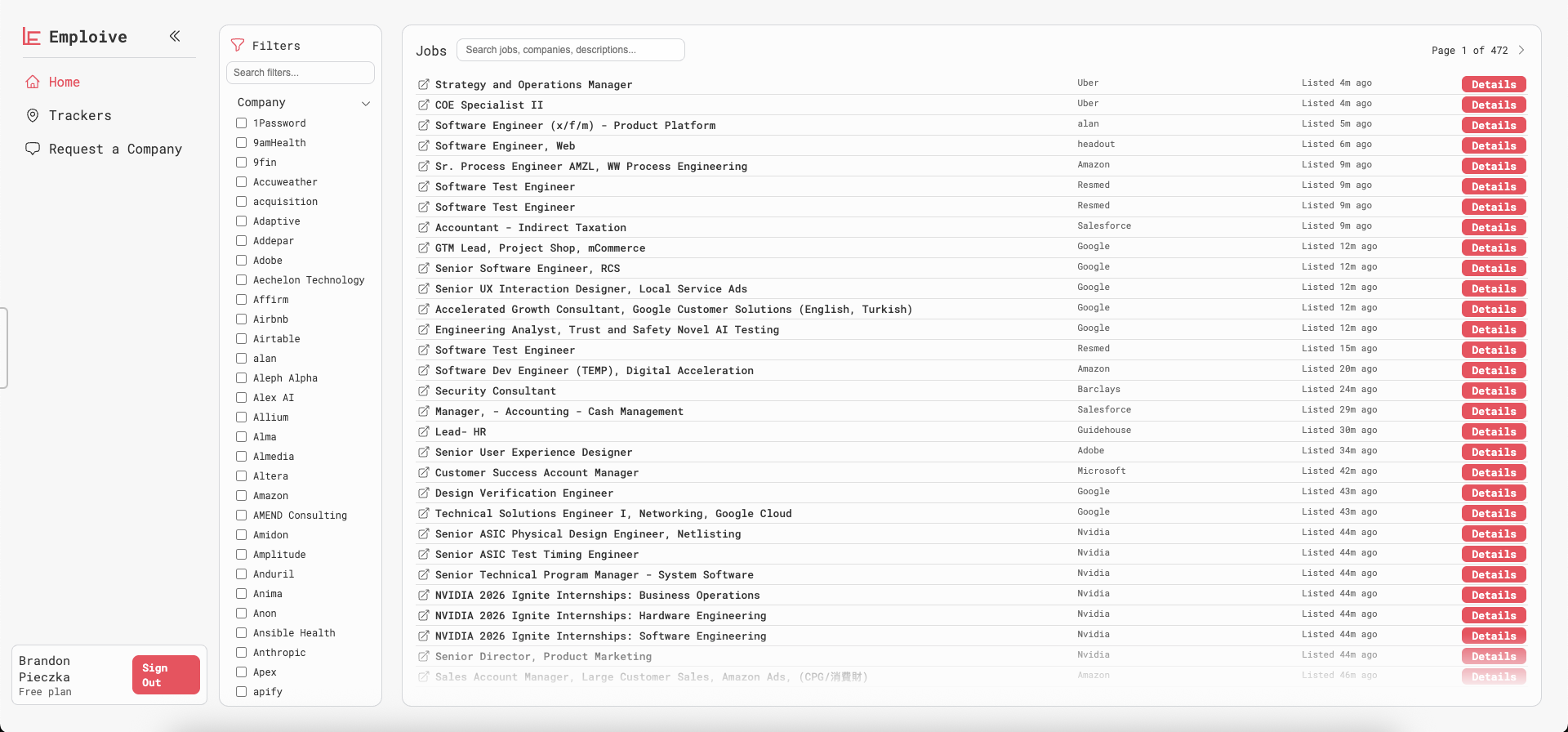The image size is (1568, 732).
Task: Select 'Senior ASIC Physical Design Engineer, Netlisting' row
Action: [x=971, y=533]
